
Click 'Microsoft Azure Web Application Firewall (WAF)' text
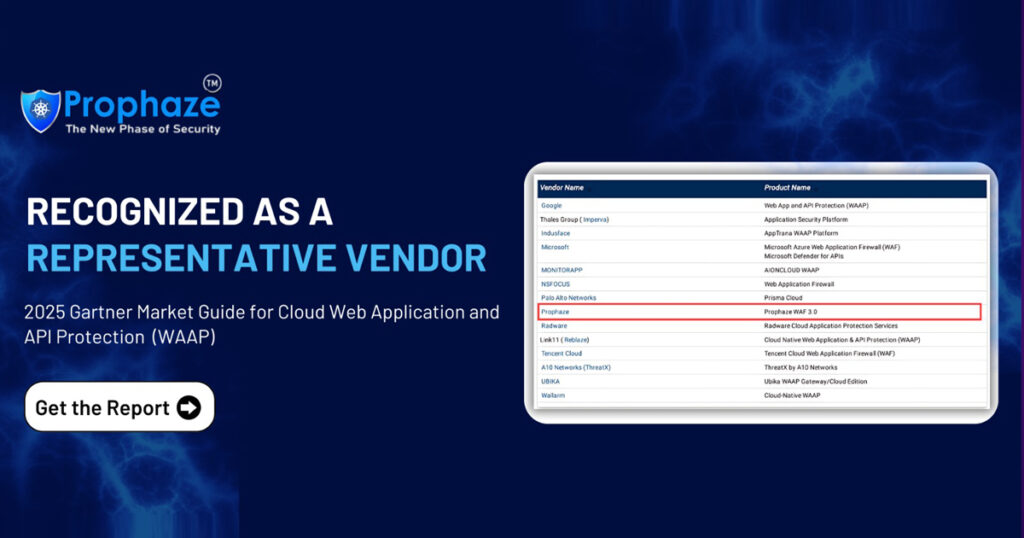click(832, 247)
